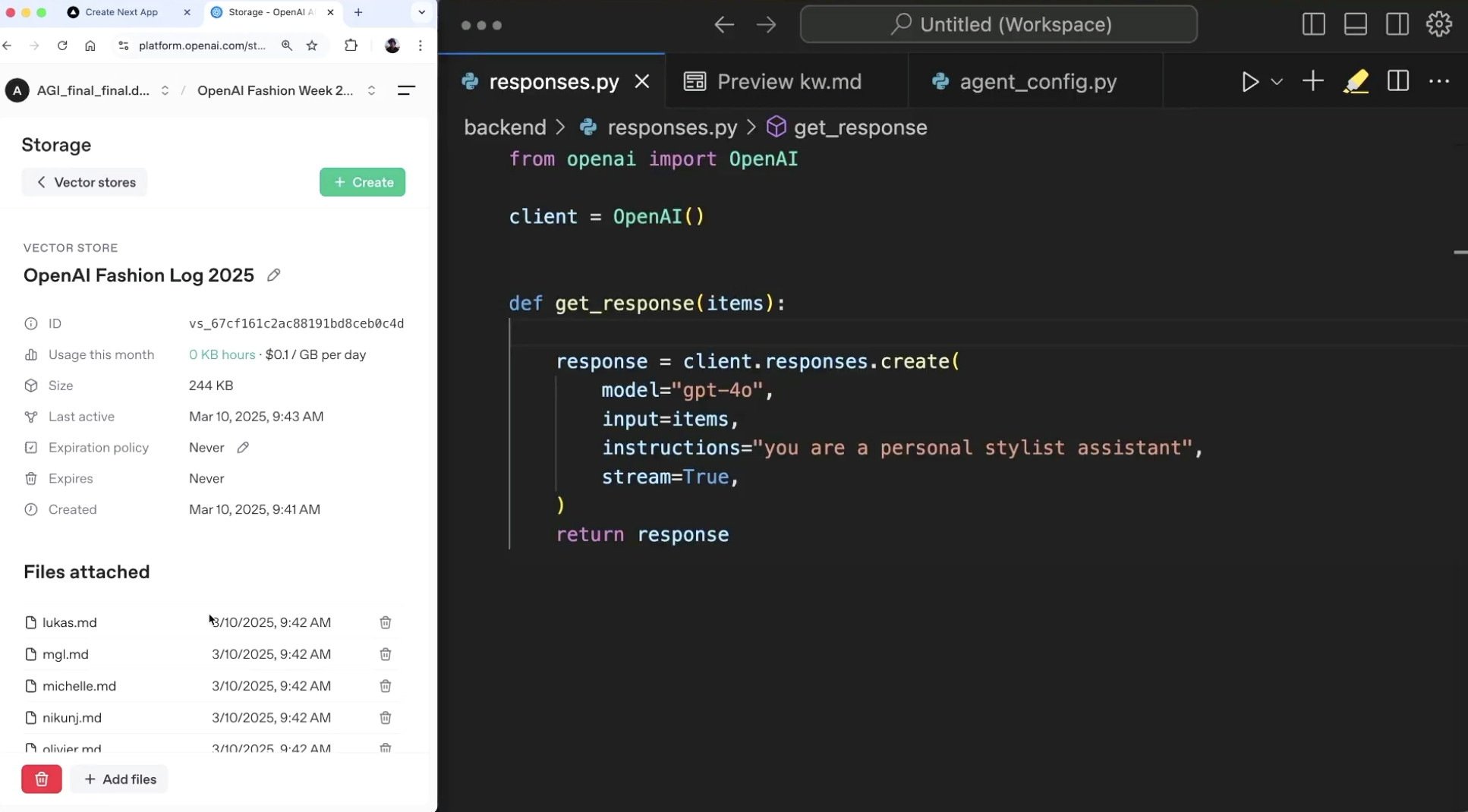The height and width of the screenshot is (812, 1468).
Task: Open the browser three-dot menu
Action: click(421, 46)
